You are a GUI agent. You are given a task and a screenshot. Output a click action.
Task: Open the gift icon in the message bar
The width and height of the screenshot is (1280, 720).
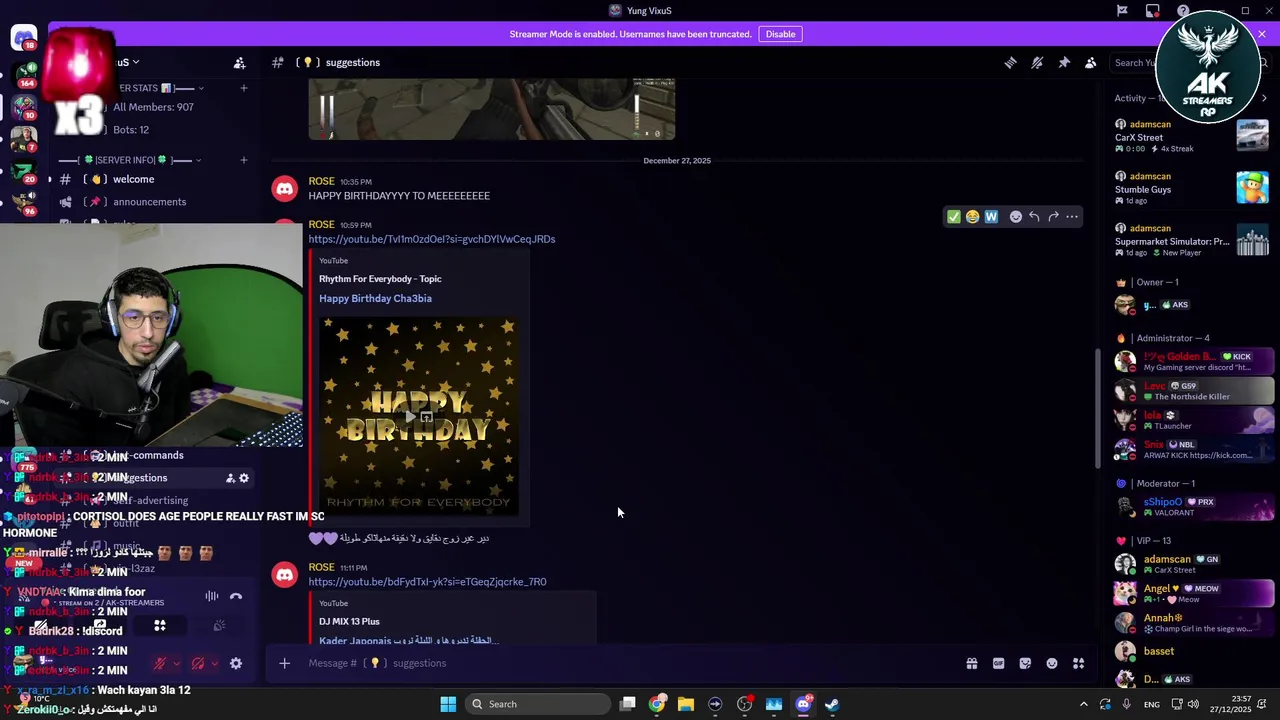pyautogui.click(x=971, y=663)
